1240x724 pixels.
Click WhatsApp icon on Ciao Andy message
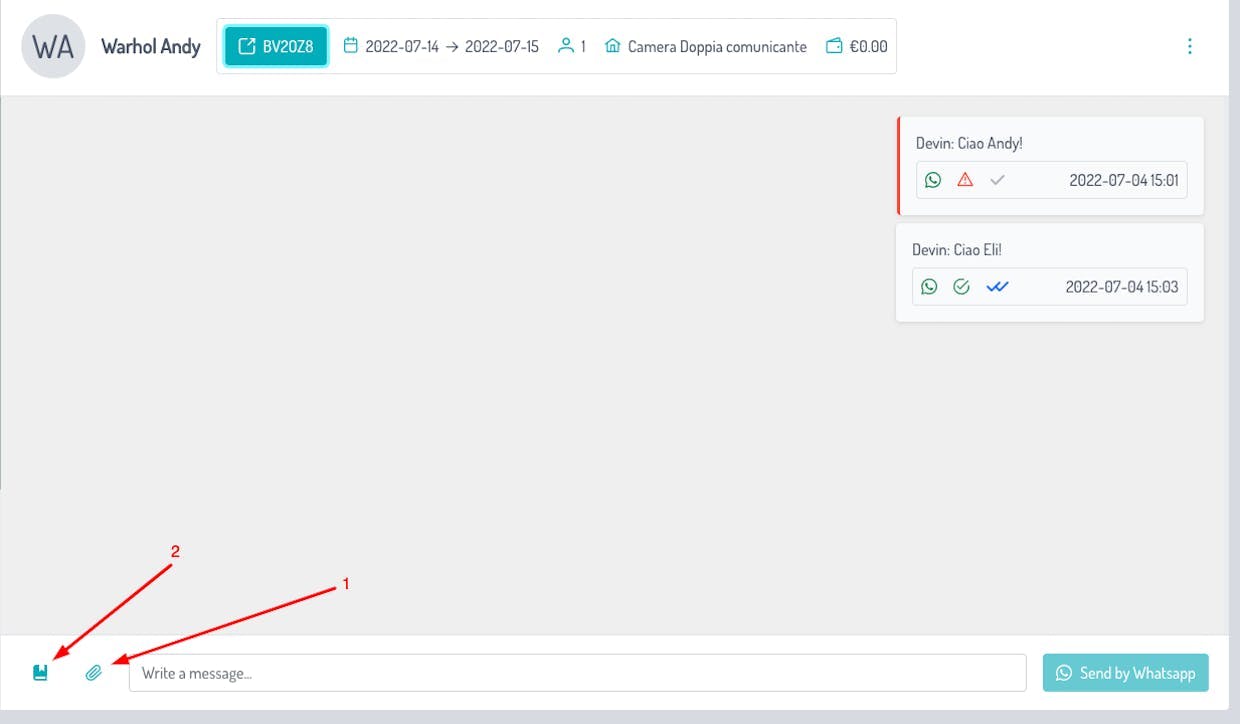point(933,180)
